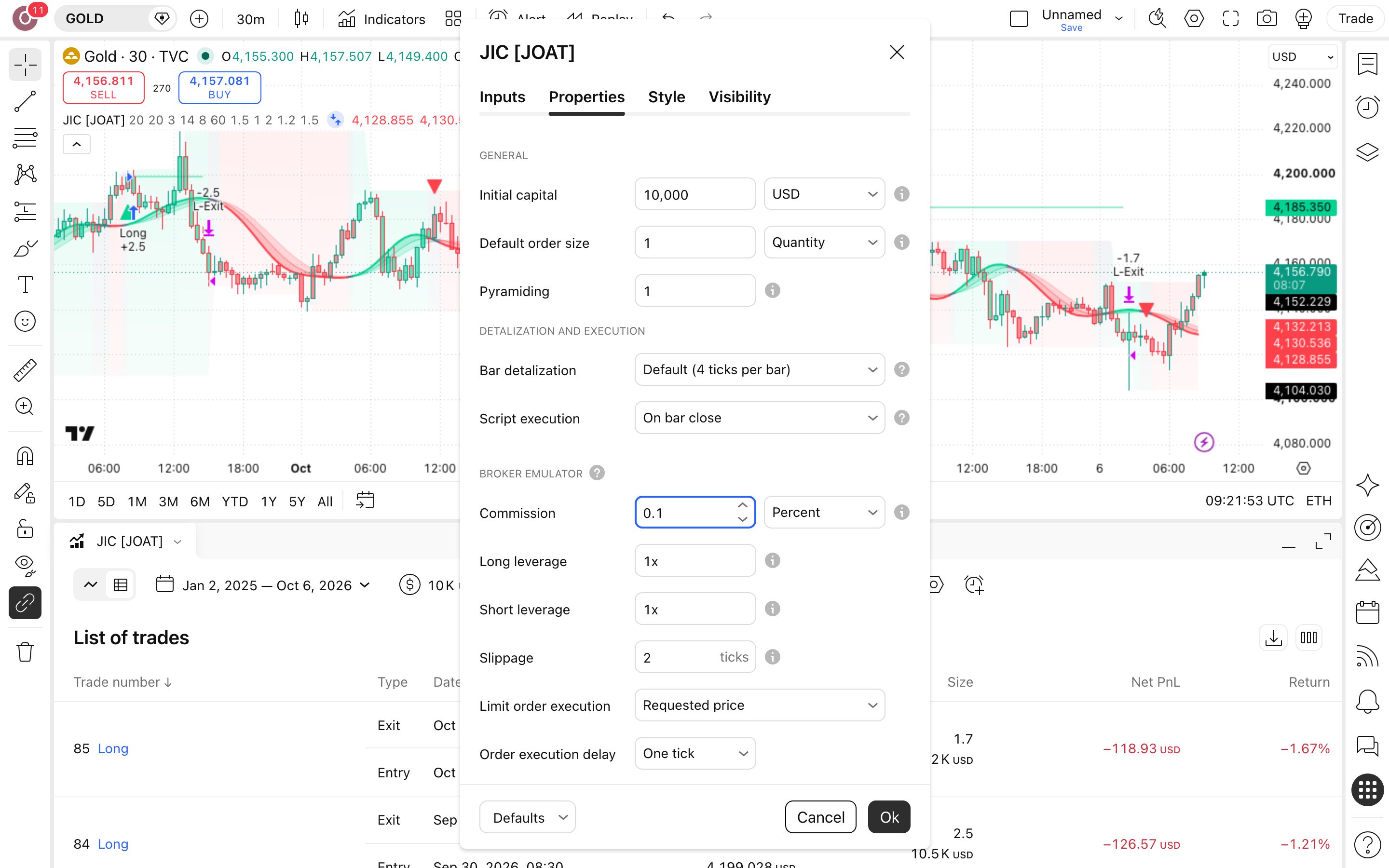
Task: Switch to the Style tab
Action: pyautogui.click(x=667, y=97)
